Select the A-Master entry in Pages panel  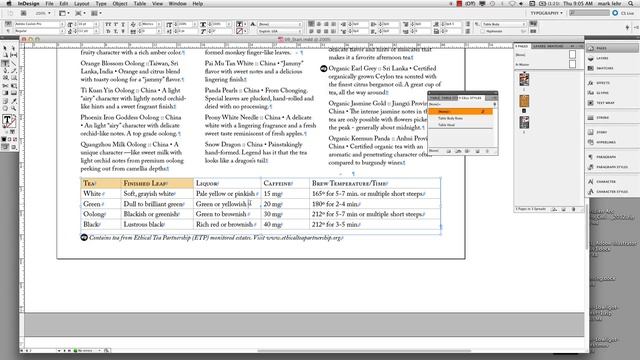tap(545, 64)
